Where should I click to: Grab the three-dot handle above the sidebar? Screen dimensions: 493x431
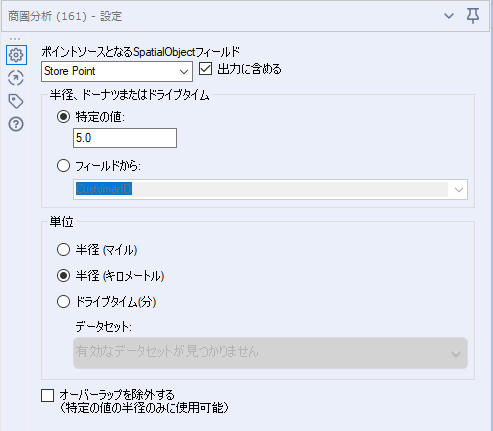tap(15, 39)
